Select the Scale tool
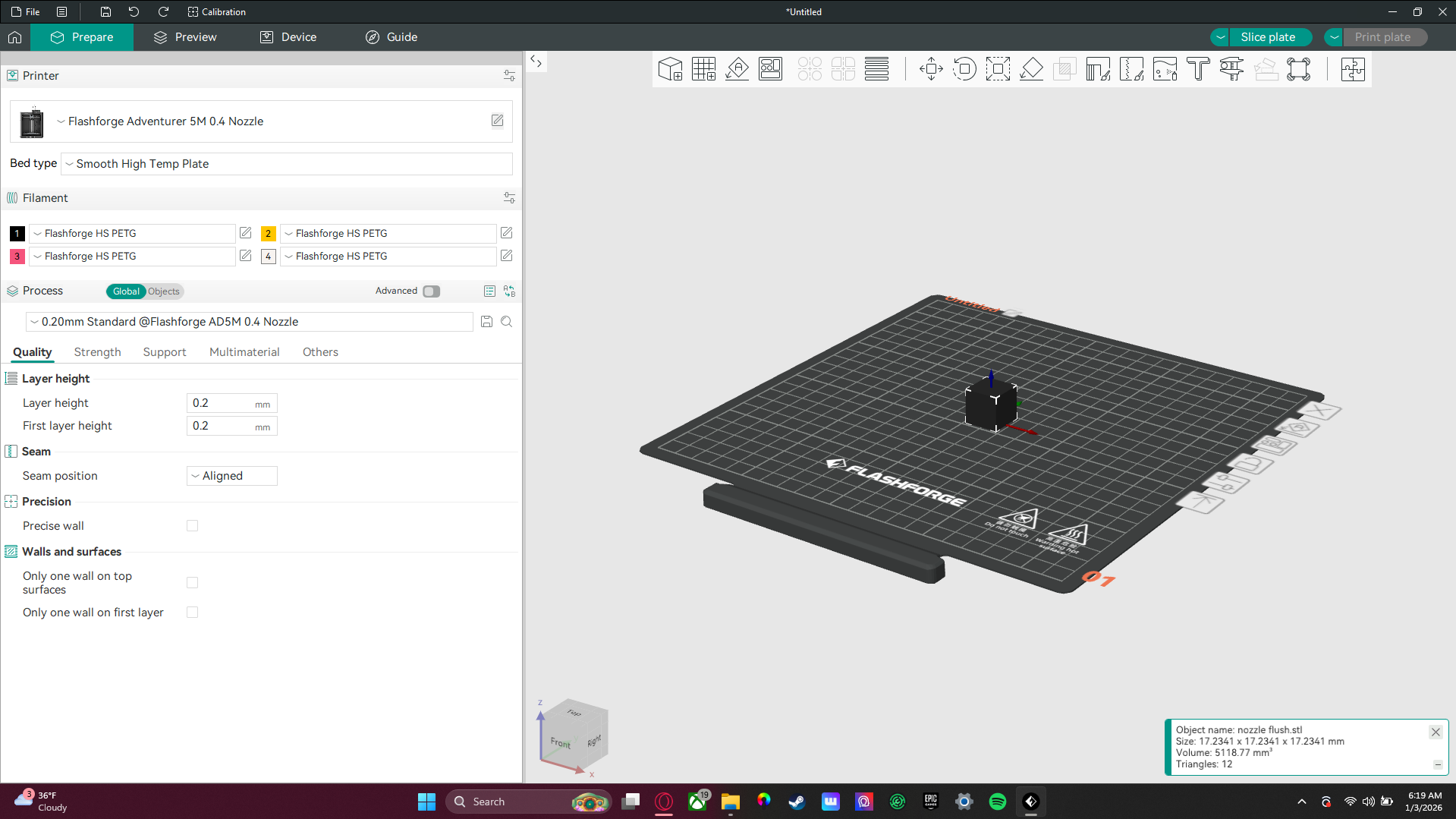 pyautogui.click(x=998, y=69)
